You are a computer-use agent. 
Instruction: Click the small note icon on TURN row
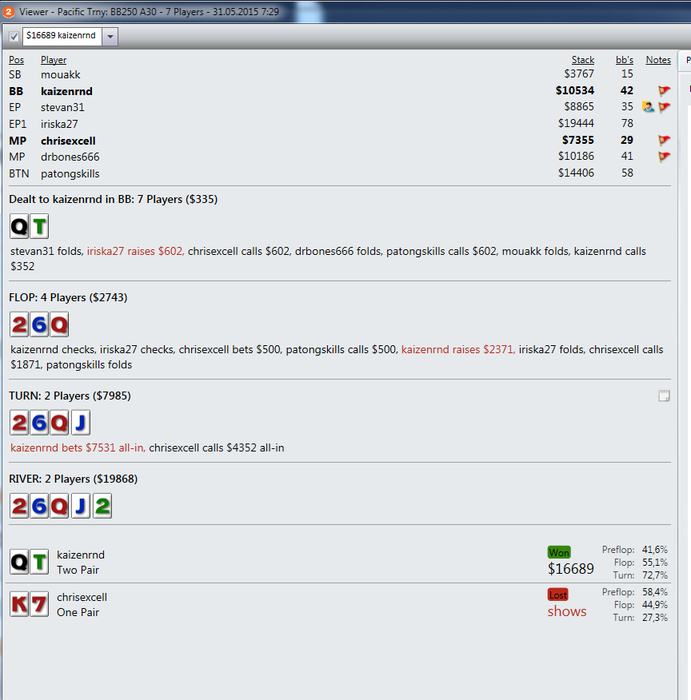point(664,396)
